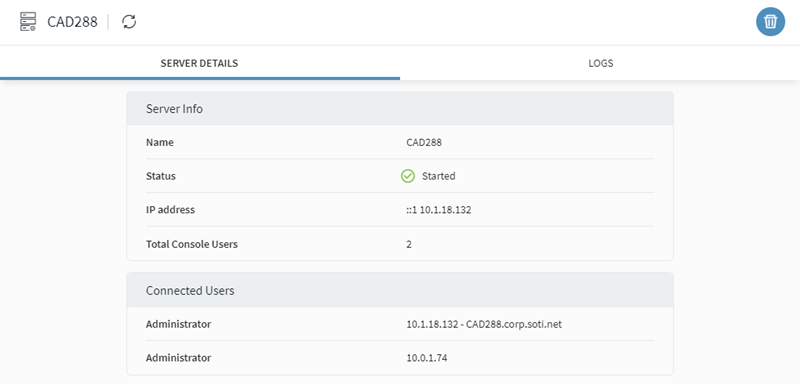Select the 10.0.1.74 address value
This screenshot has height=384, width=800.
point(427,358)
